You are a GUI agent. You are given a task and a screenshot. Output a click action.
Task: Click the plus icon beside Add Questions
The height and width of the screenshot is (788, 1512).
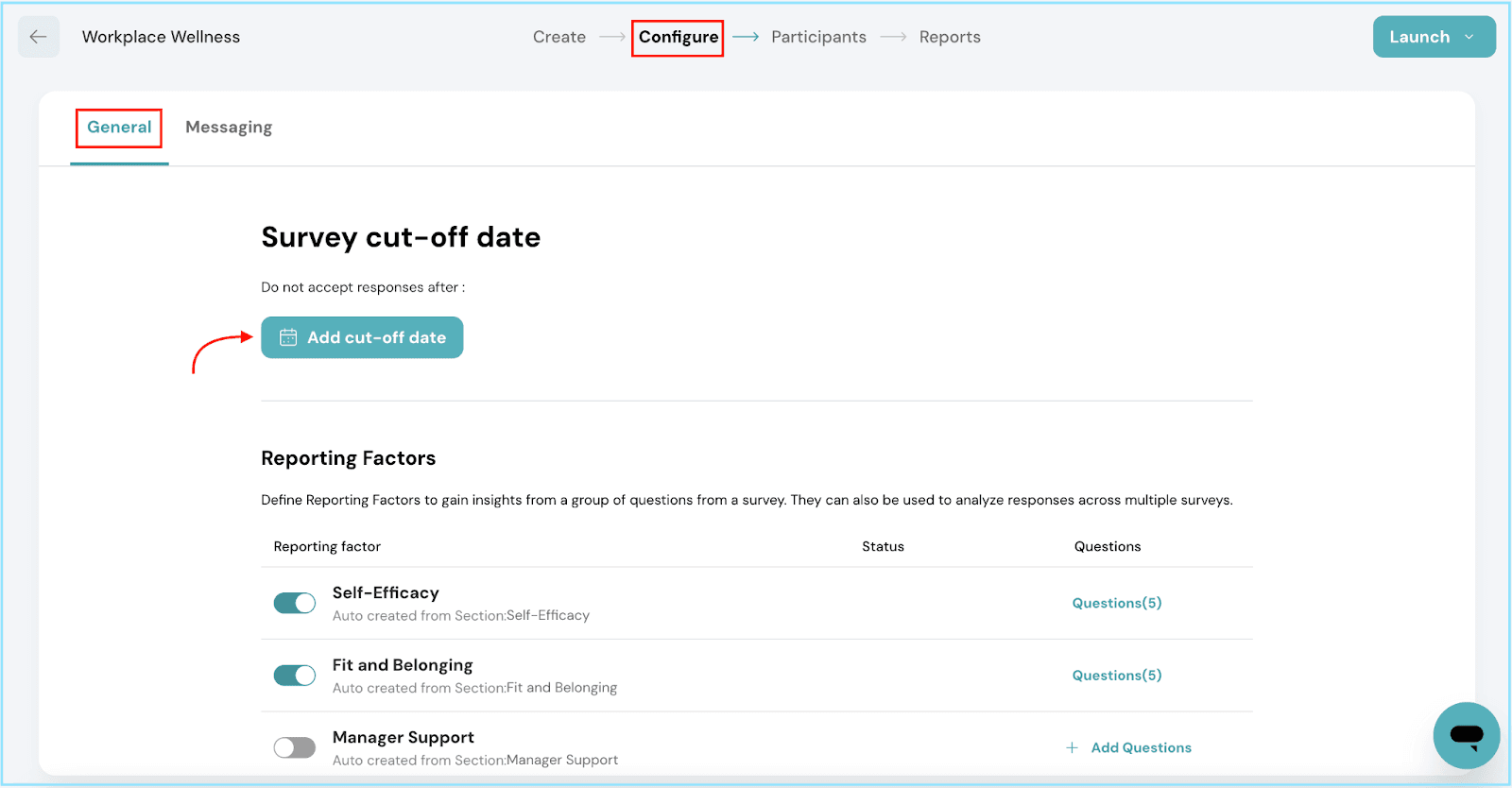[1072, 747]
